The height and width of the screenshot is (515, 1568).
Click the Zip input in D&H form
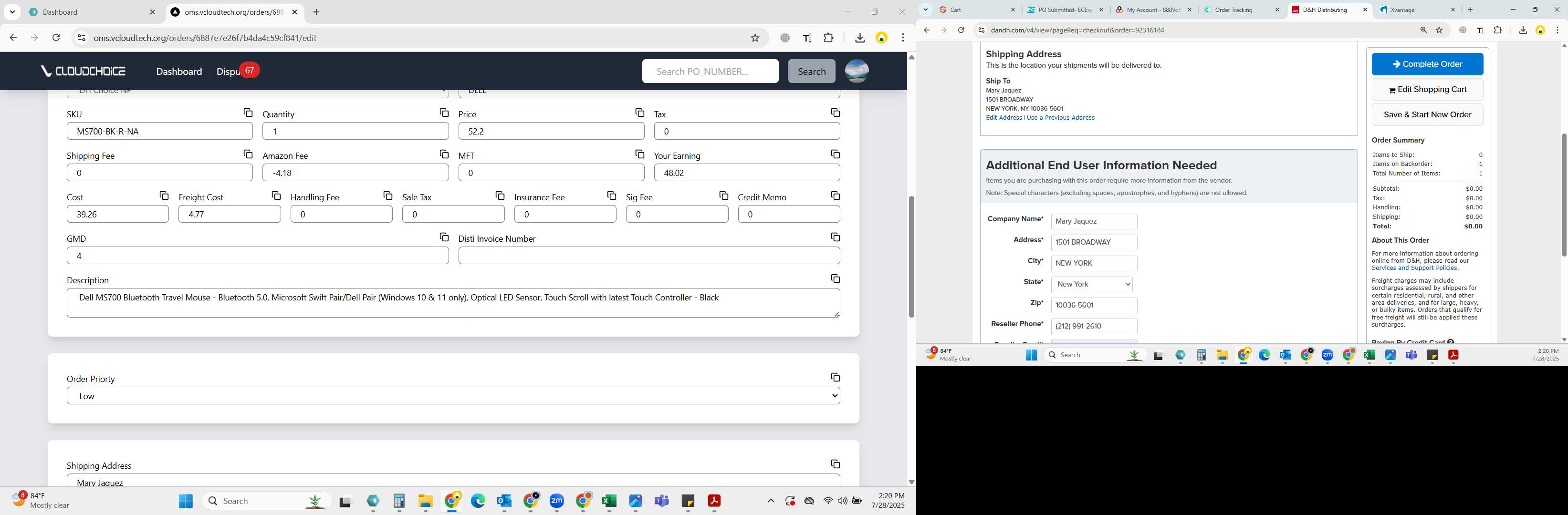1094,305
